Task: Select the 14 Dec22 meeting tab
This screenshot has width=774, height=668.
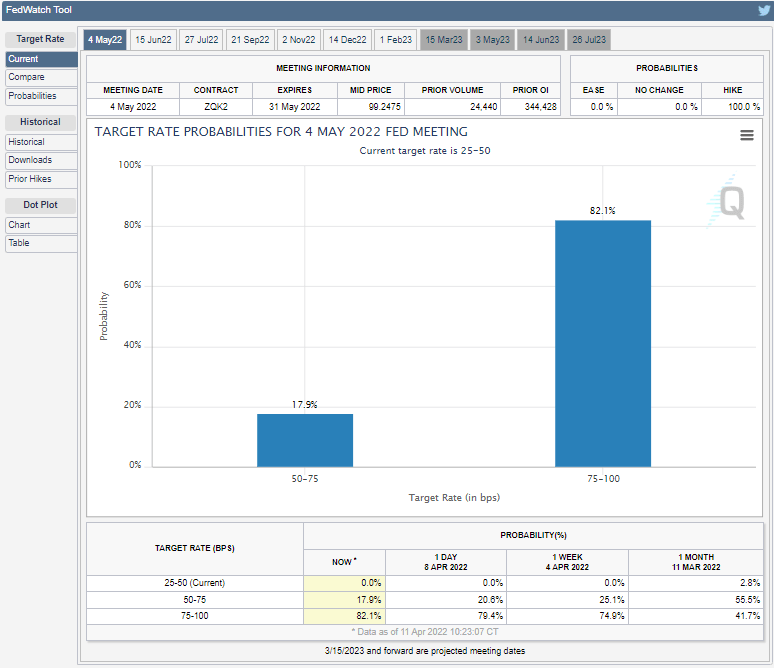Action: (347, 40)
